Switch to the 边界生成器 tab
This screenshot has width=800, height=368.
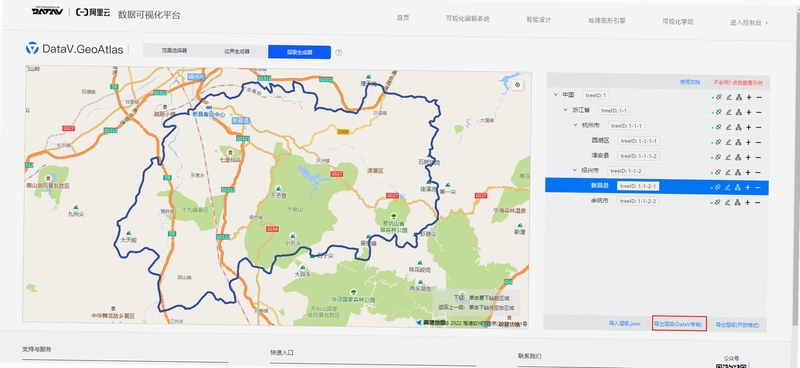tap(237, 52)
